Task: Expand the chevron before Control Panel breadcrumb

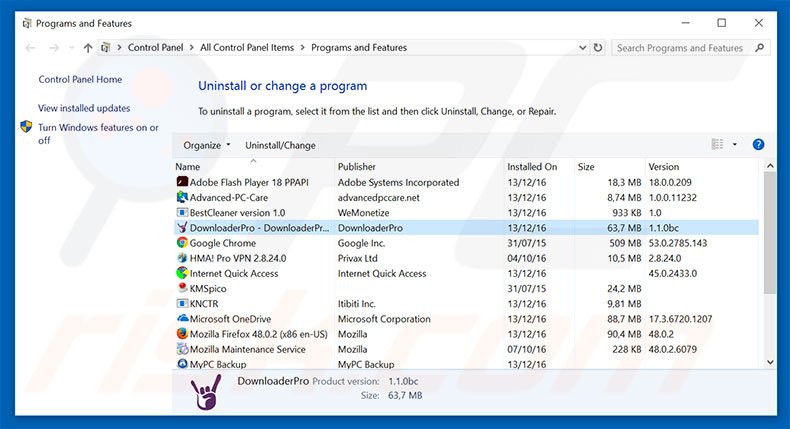Action: tap(119, 47)
